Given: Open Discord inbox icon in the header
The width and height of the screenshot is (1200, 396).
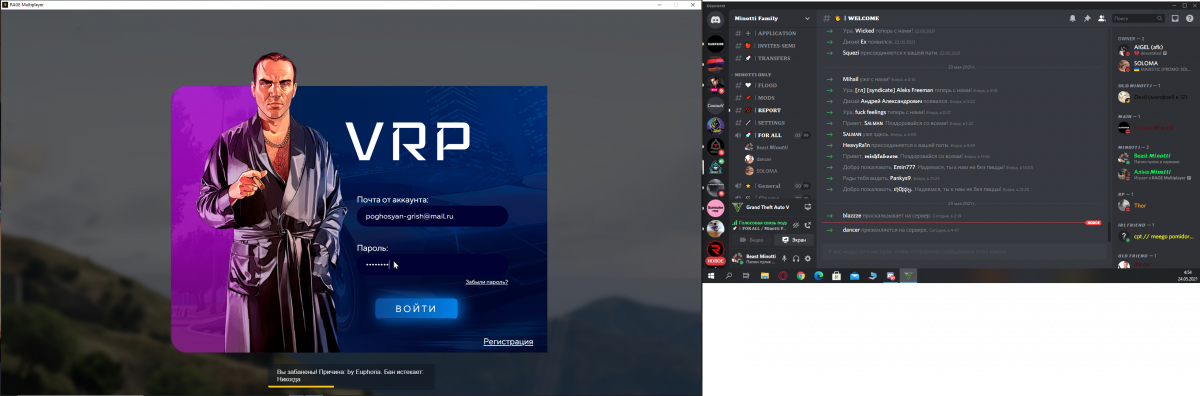Looking at the screenshot, I should [x=1175, y=18].
